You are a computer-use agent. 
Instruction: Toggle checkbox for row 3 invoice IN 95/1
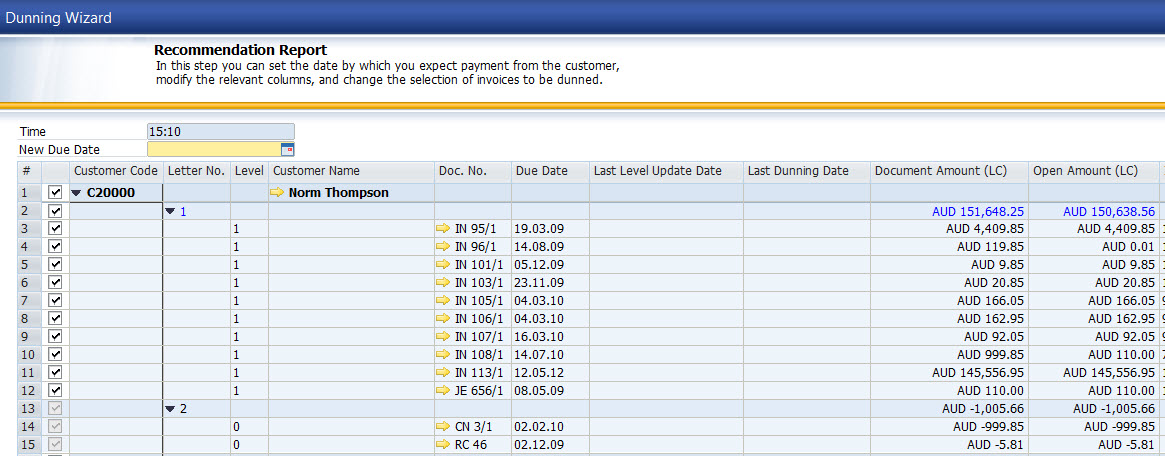55,229
